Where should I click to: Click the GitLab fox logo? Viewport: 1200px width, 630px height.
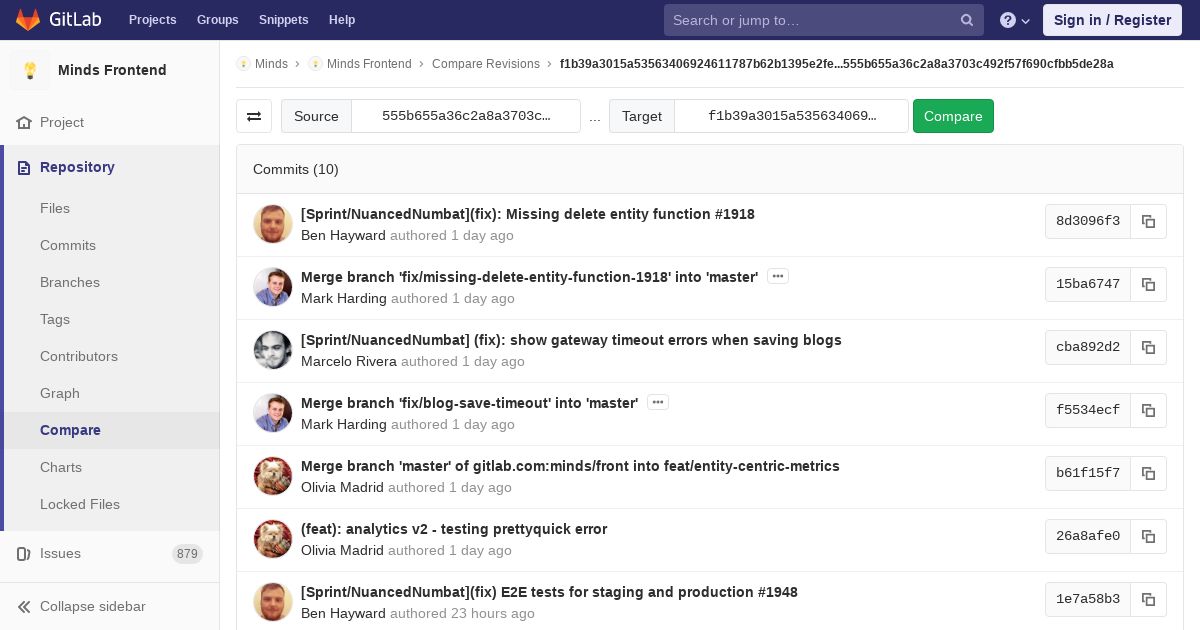pyautogui.click(x=28, y=20)
